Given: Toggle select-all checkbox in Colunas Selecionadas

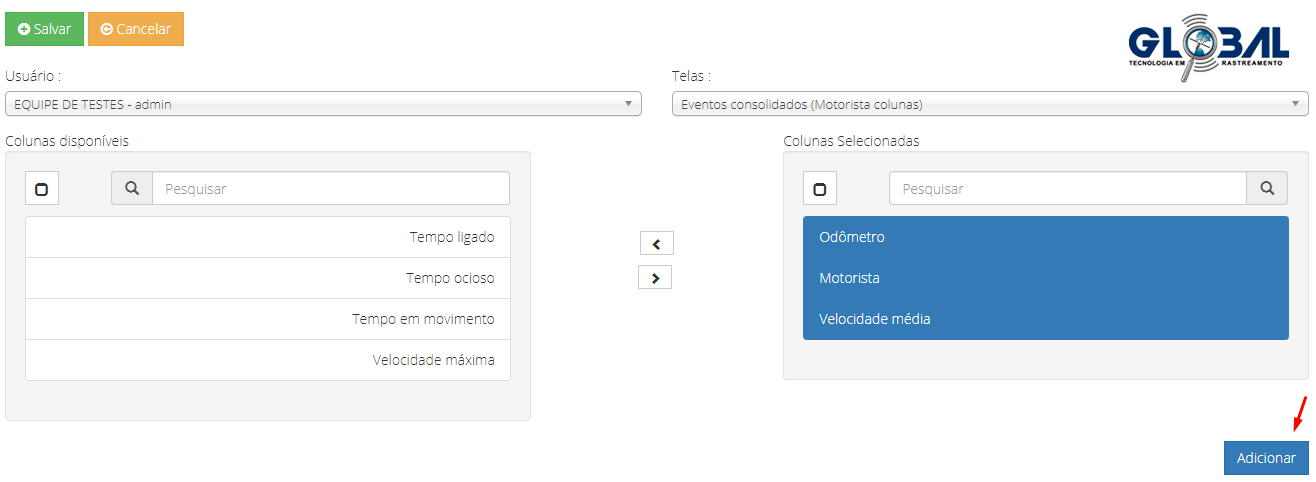Looking at the screenshot, I should pos(820,189).
